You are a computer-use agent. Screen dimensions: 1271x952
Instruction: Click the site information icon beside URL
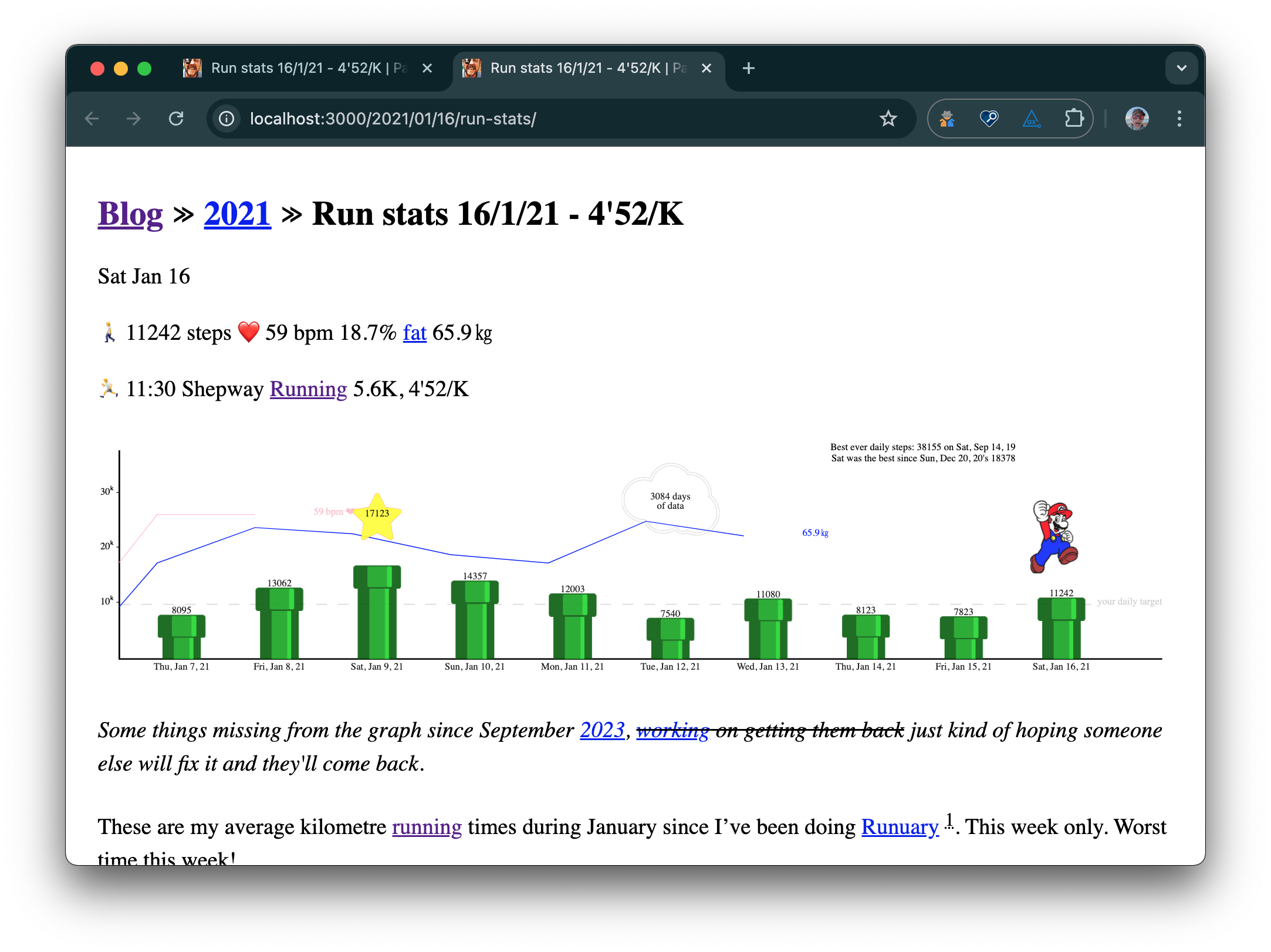pyautogui.click(x=227, y=119)
